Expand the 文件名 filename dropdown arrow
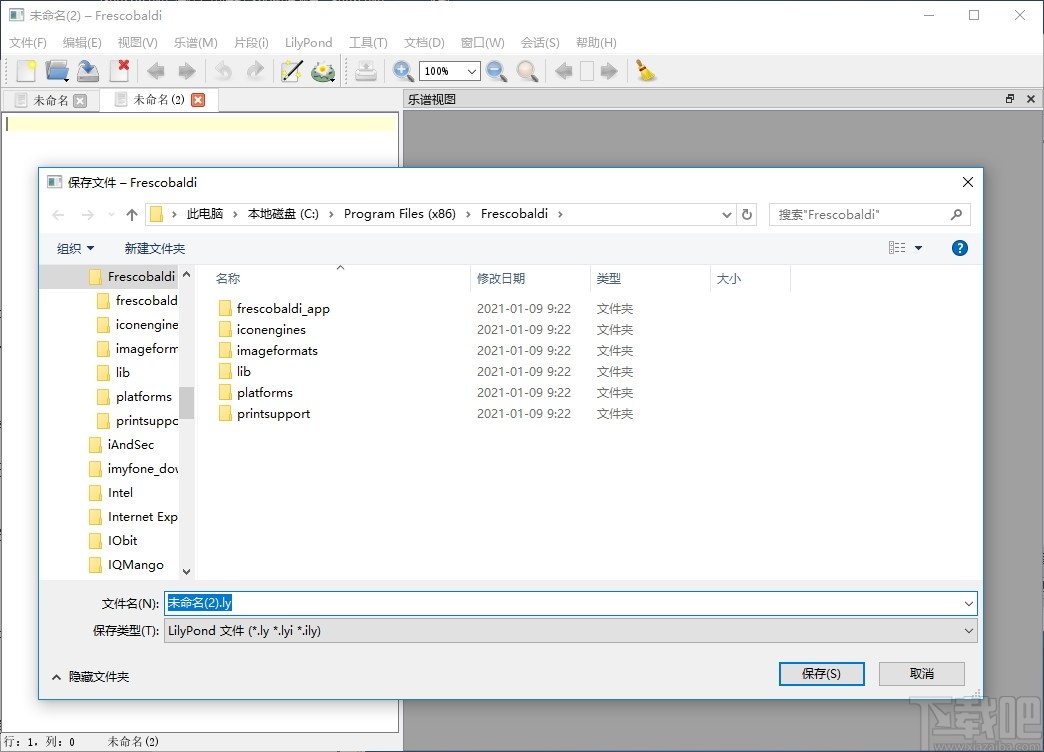The width and height of the screenshot is (1044, 752). pyautogui.click(x=969, y=603)
